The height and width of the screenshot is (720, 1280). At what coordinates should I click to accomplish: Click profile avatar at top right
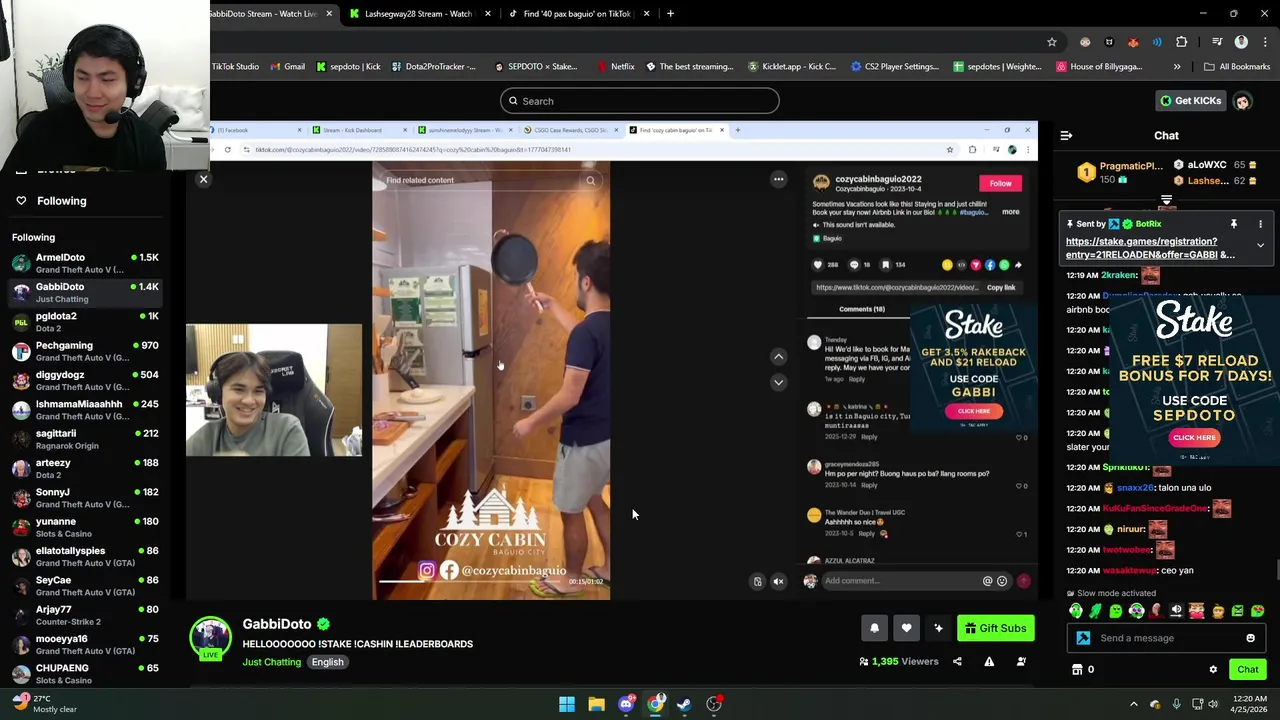pyautogui.click(x=1242, y=101)
